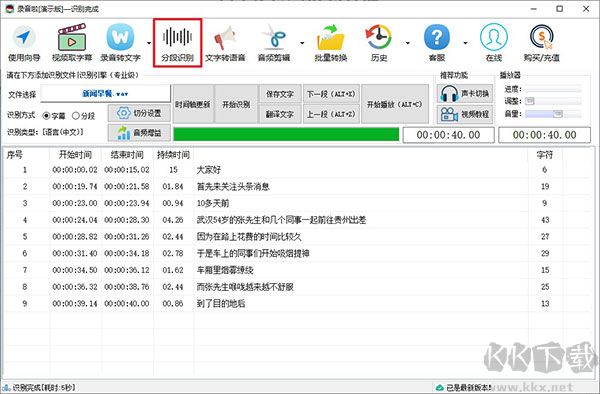Expand dropdown arrow next to 录音转文字
Viewport: 600px width, 394px height.
tap(149, 43)
